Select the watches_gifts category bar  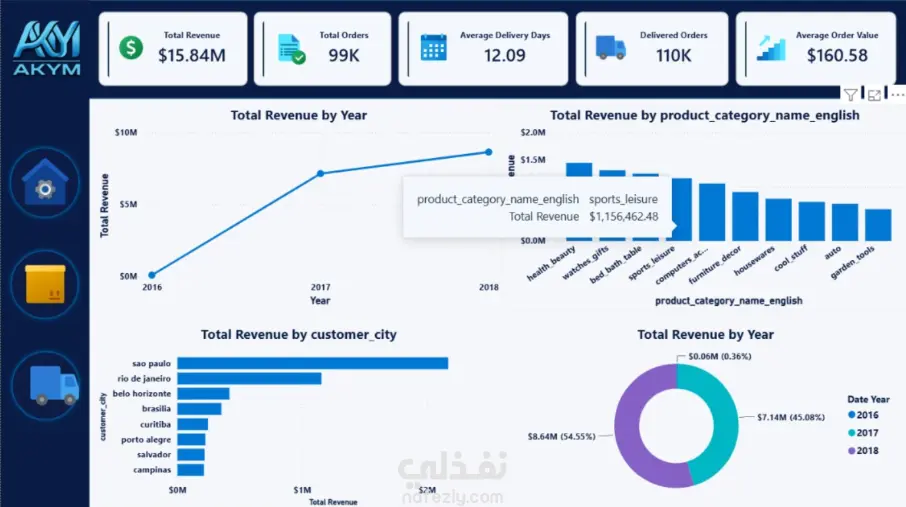pyautogui.click(x=612, y=173)
